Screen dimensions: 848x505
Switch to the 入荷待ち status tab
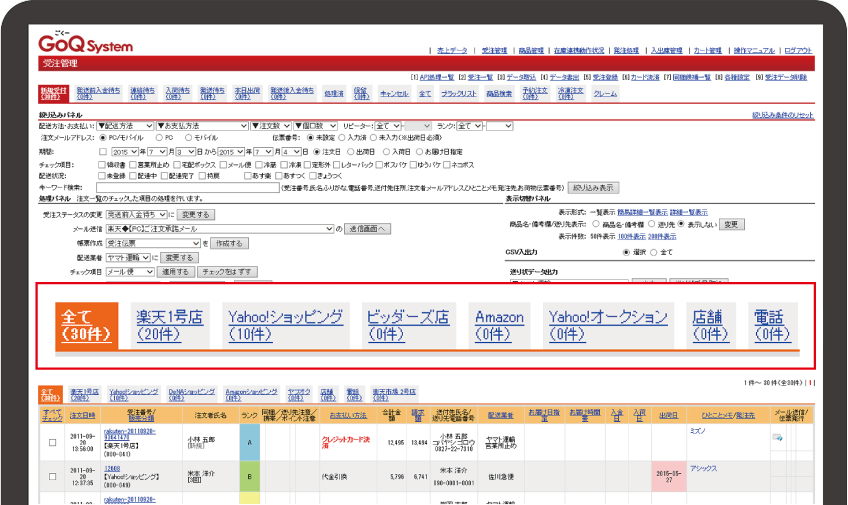point(177,94)
